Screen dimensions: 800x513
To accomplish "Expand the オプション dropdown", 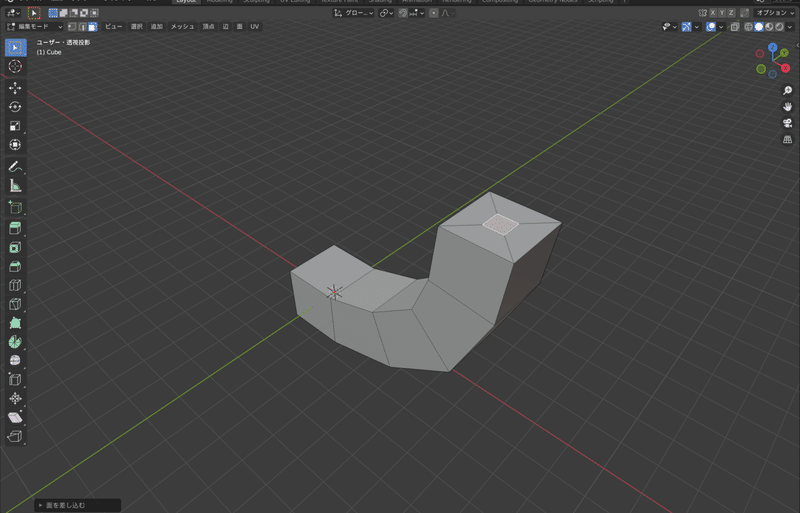I will [x=773, y=13].
